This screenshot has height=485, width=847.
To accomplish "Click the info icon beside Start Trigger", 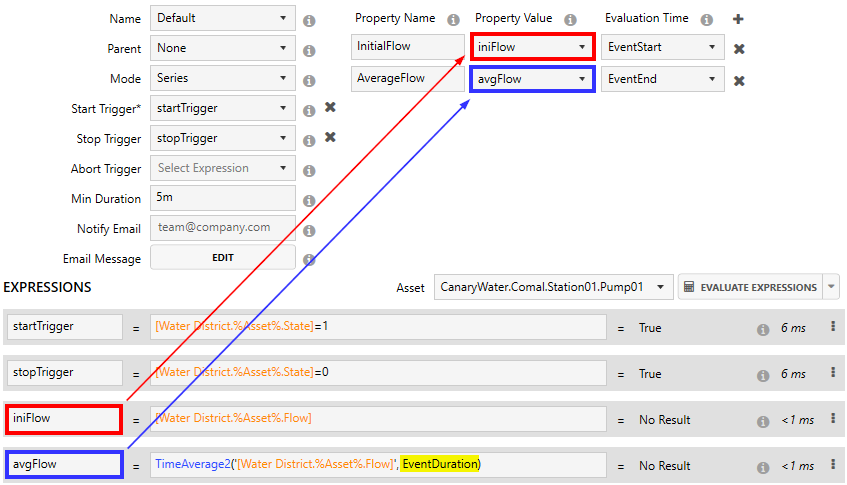I will (309, 111).
